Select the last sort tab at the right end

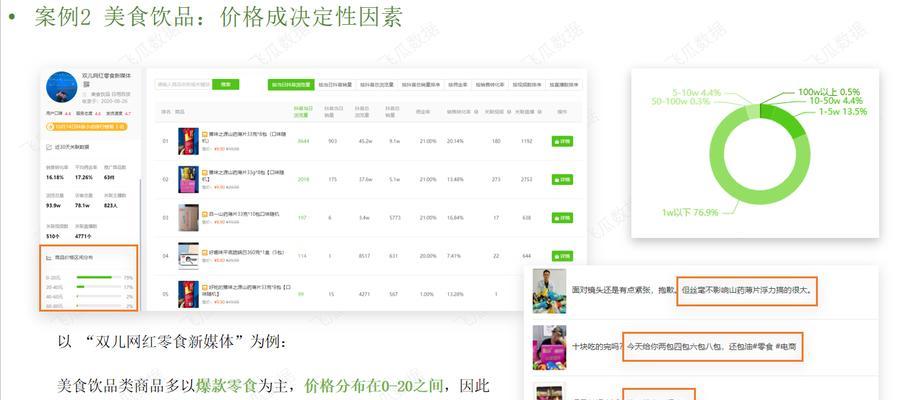pyautogui.click(x=564, y=85)
